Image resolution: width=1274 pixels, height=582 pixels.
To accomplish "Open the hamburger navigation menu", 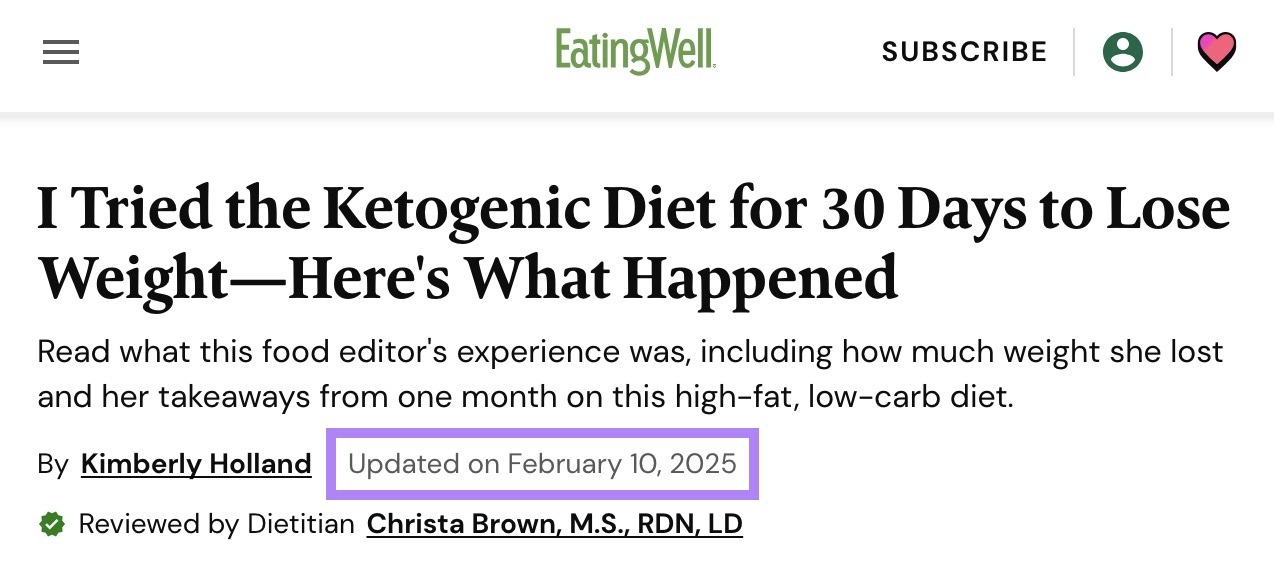I will [x=61, y=52].
